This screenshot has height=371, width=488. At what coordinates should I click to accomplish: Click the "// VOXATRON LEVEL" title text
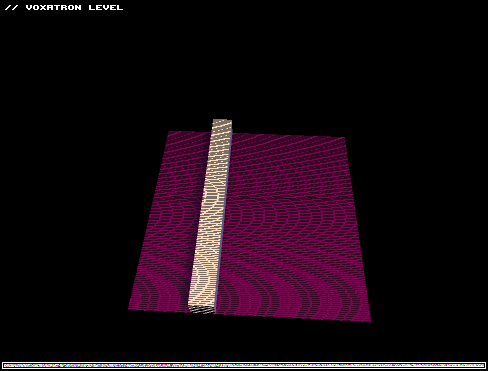tap(64, 7)
